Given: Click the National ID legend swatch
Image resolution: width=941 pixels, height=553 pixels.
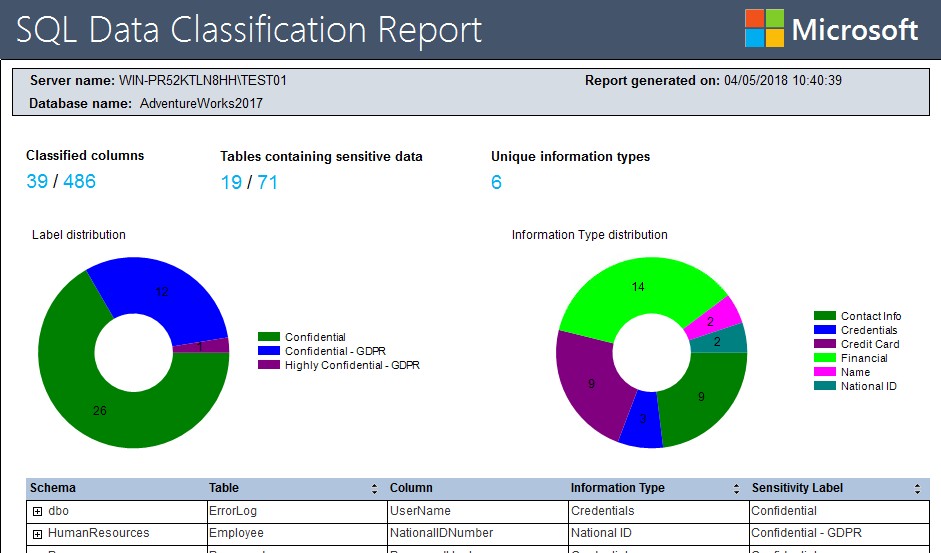Looking at the screenshot, I should click(825, 386).
